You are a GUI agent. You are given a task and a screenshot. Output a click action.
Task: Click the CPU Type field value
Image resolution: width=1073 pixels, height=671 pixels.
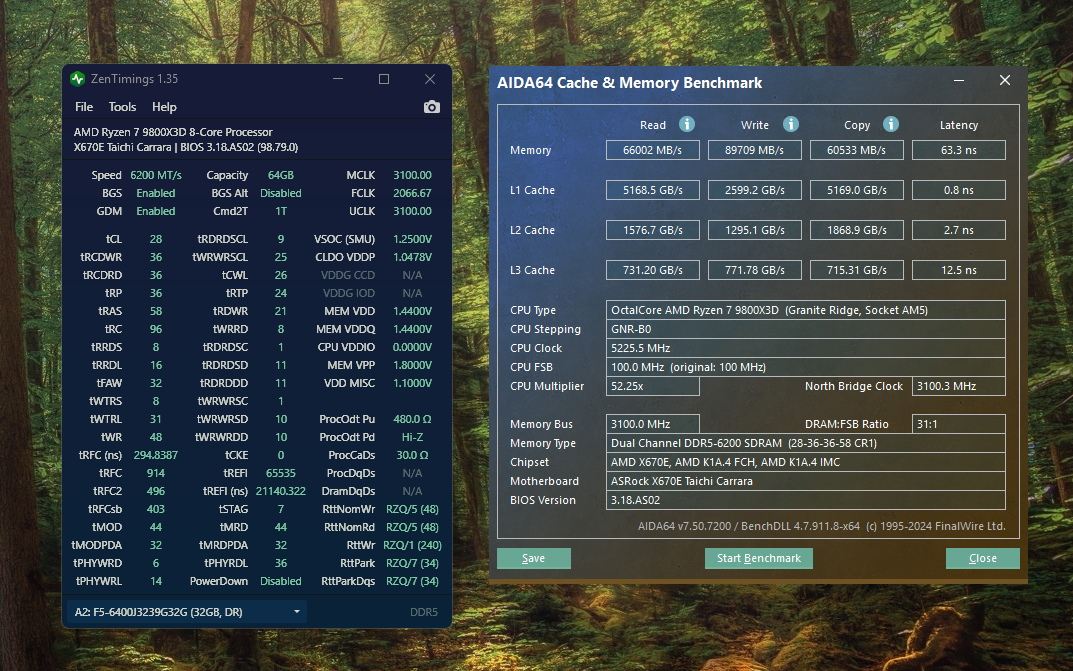(x=805, y=310)
